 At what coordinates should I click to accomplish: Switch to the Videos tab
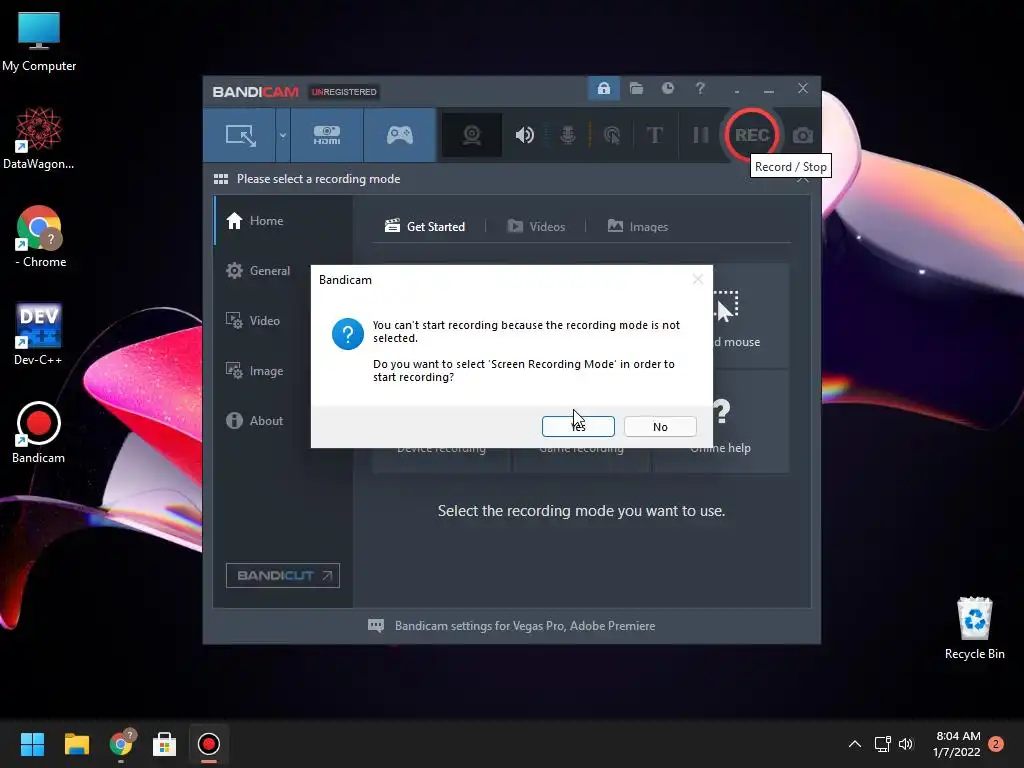click(536, 227)
